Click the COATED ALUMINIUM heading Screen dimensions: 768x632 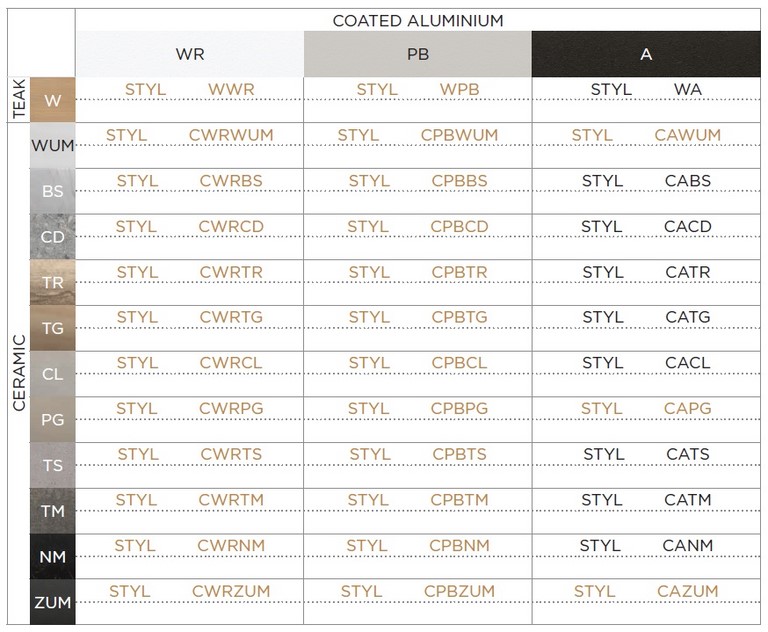click(x=418, y=21)
